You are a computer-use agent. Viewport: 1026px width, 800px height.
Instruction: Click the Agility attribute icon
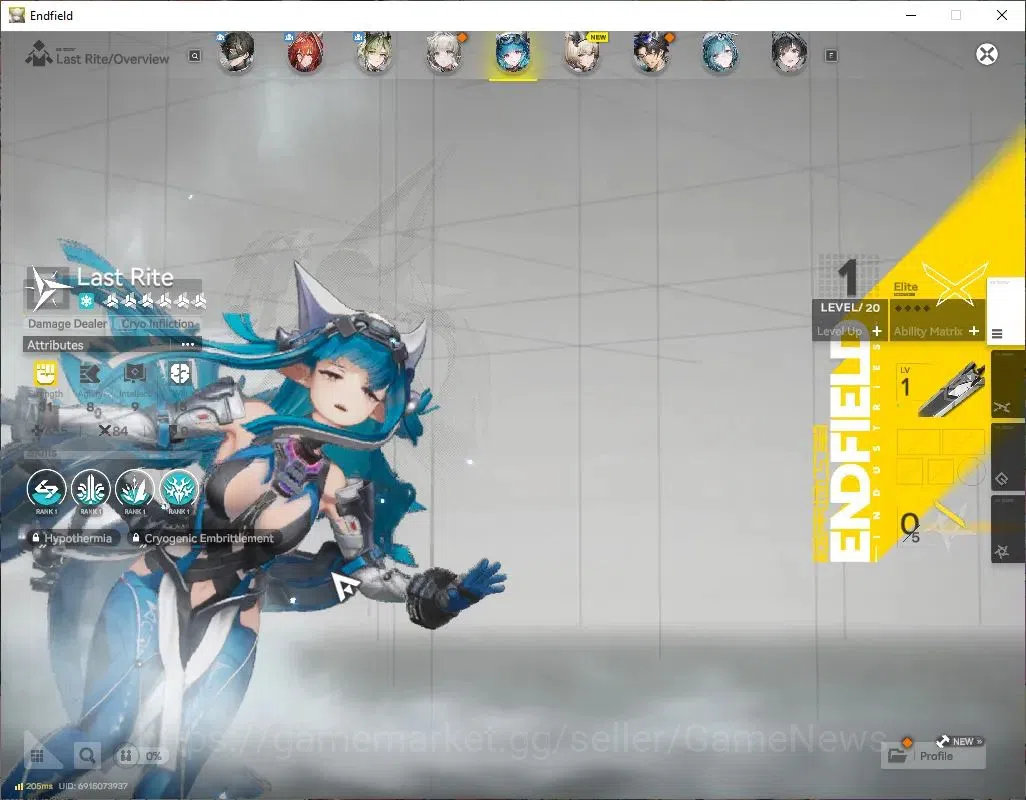[90, 374]
